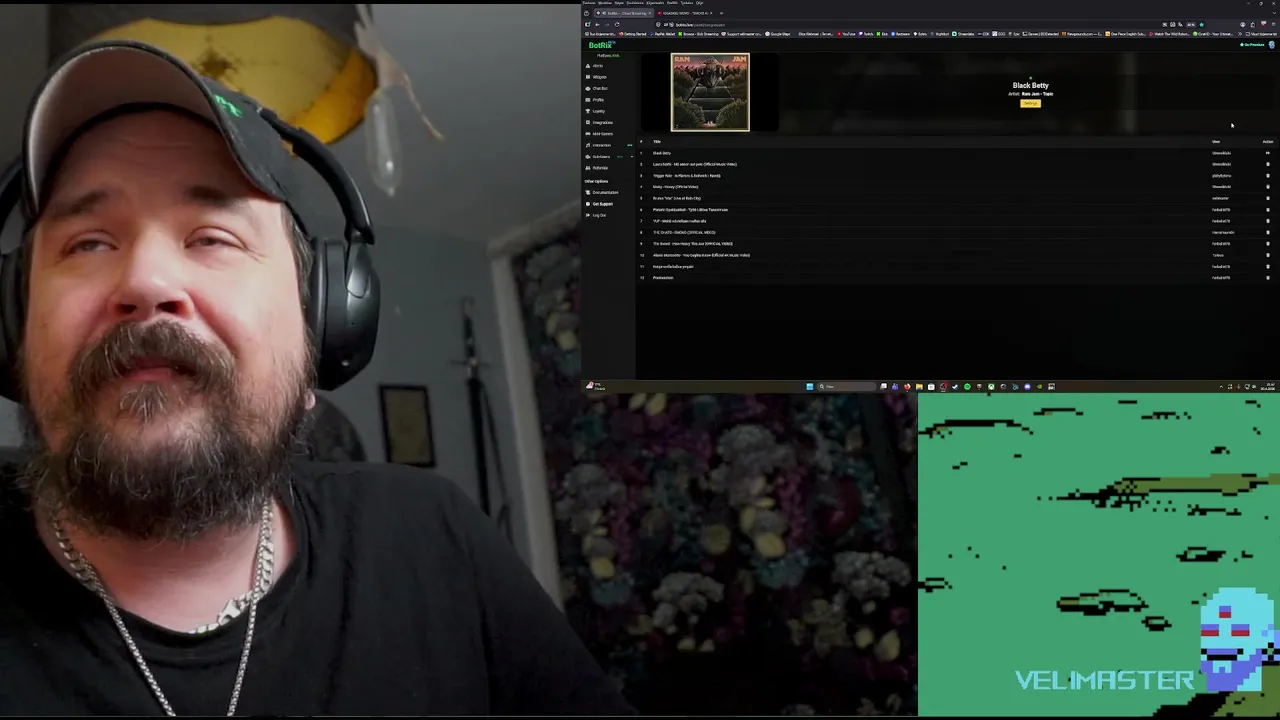Delete The Sword - How Heavy song row

click(1268, 244)
